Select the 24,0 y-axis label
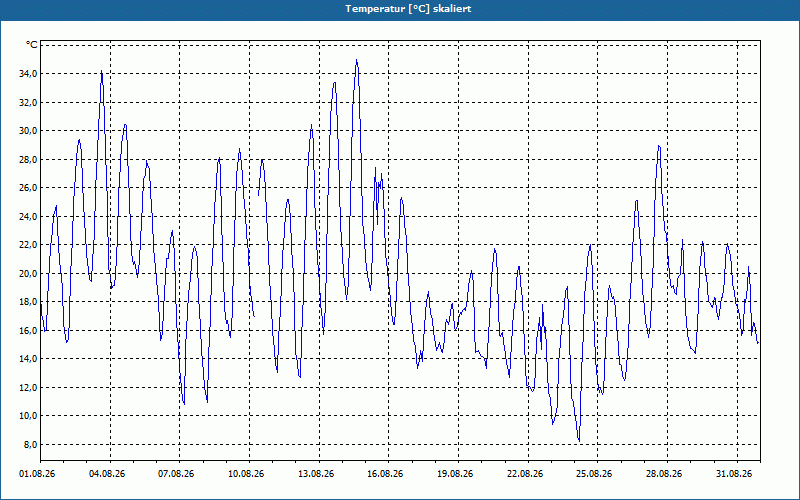The height and width of the screenshot is (500, 800). click(x=28, y=216)
